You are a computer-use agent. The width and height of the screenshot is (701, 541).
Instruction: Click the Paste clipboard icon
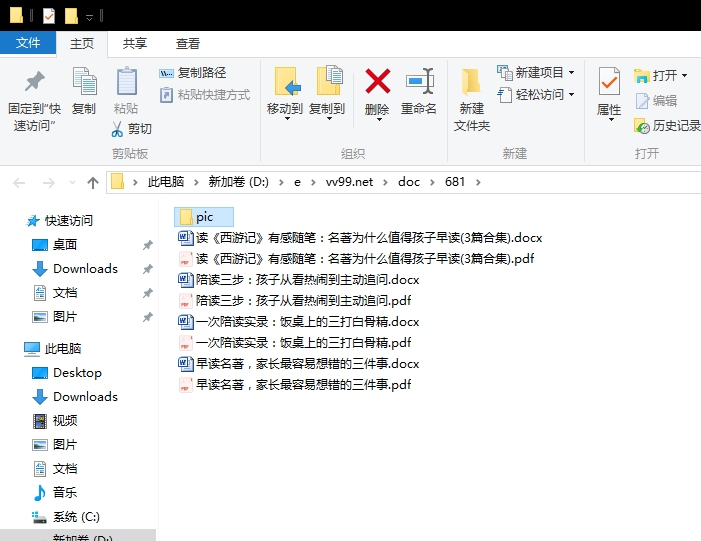click(127, 81)
